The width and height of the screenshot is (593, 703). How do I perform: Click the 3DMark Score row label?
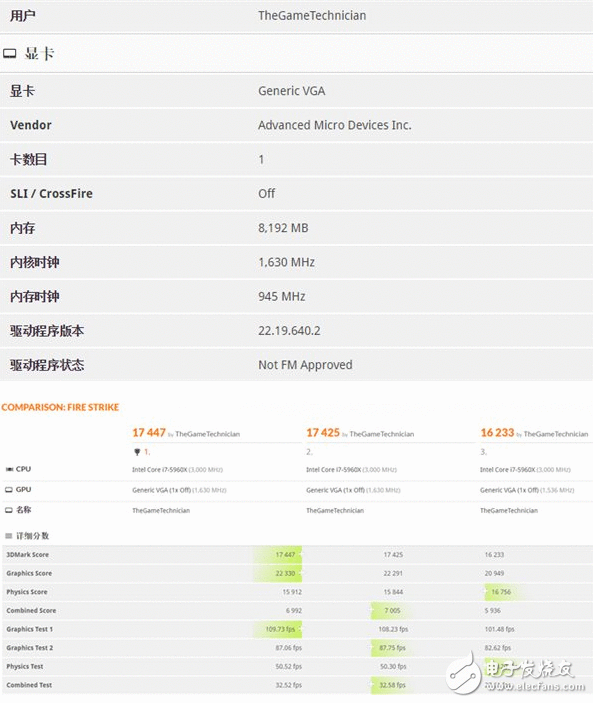[x=27, y=555]
